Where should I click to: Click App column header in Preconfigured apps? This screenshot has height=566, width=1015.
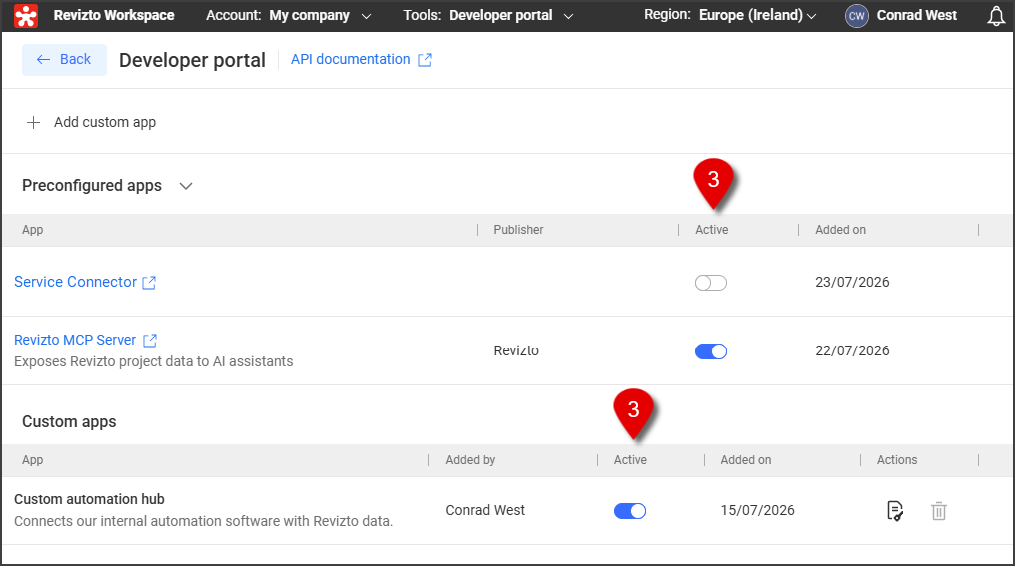pos(32,230)
